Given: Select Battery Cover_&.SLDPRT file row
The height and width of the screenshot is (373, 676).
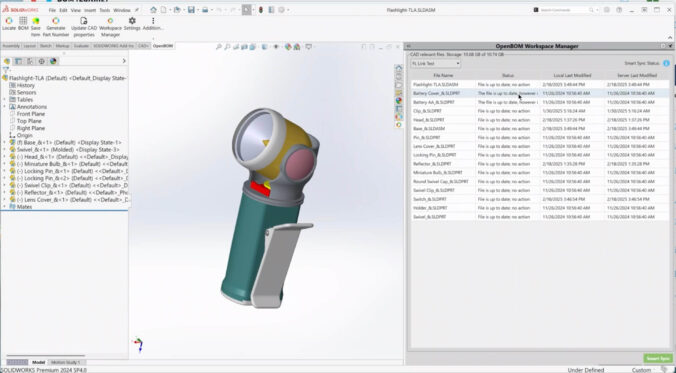Looking at the screenshot, I should (540, 93).
